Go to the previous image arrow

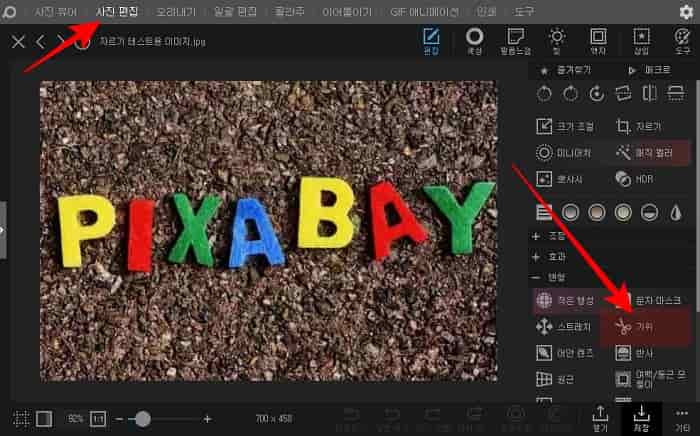pos(40,42)
